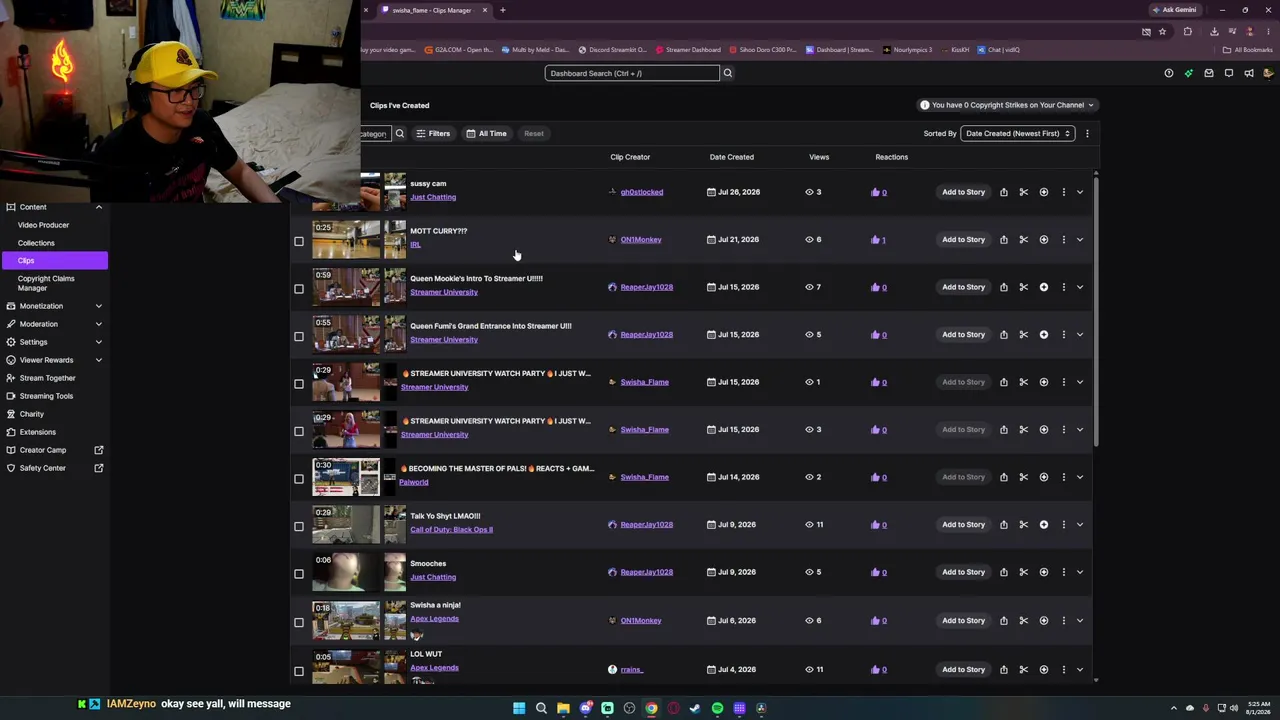Select the Smooches clip checkbox
The image size is (1280, 720).
pos(299,574)
